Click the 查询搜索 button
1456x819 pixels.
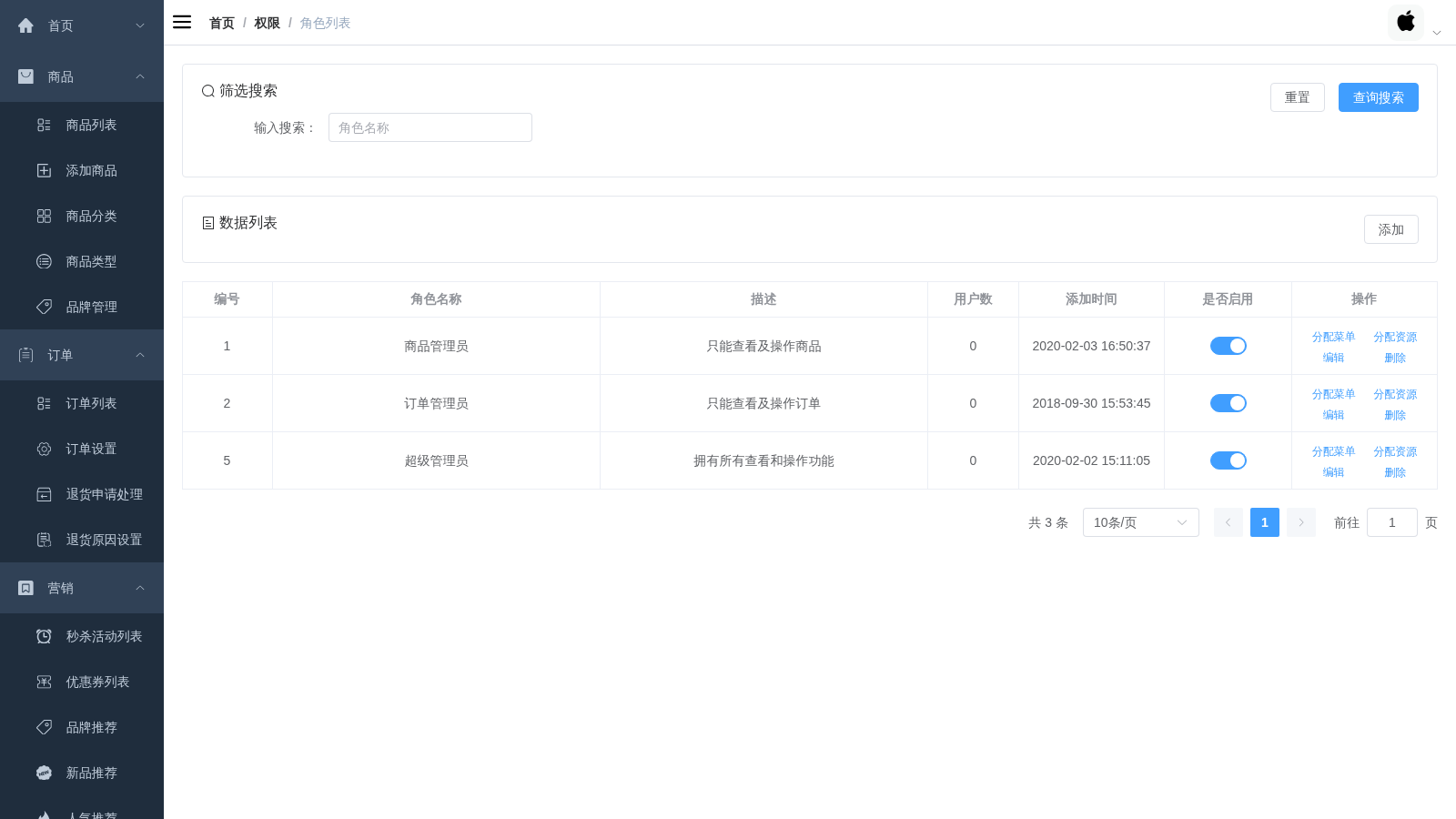coord(1378,97)
